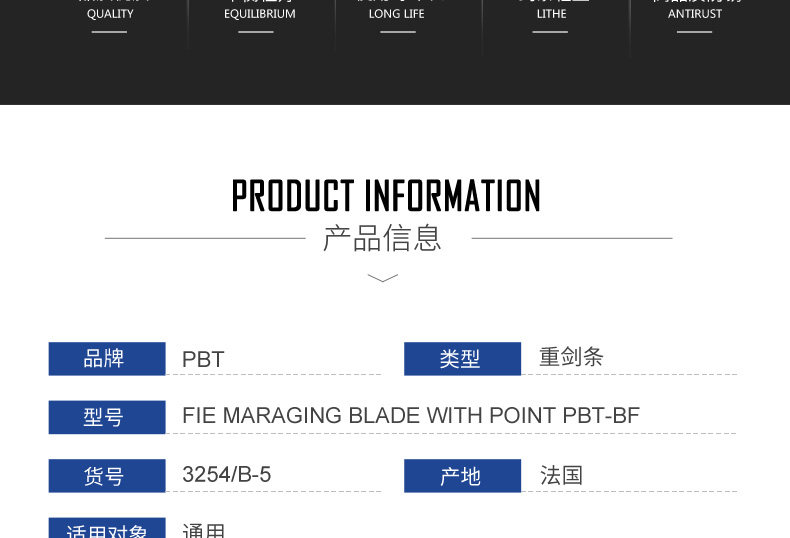Select the 3254/B-5 item number
This screenshot has width=790, height=538.
226,475
